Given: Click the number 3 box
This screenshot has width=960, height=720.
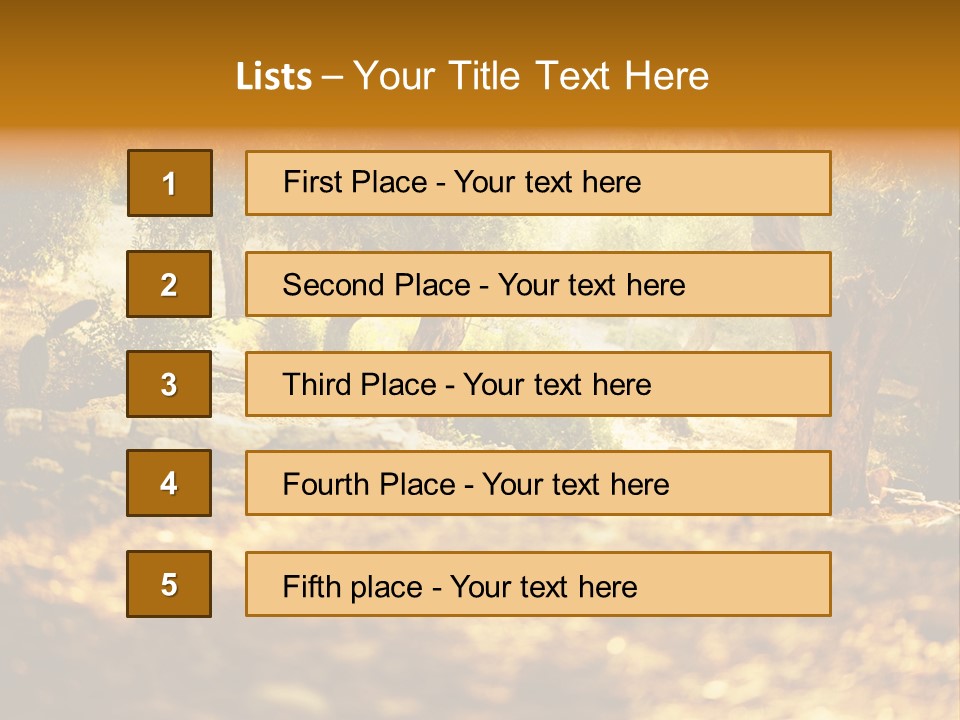Looking at the screenshot, I should coord(169,384).
